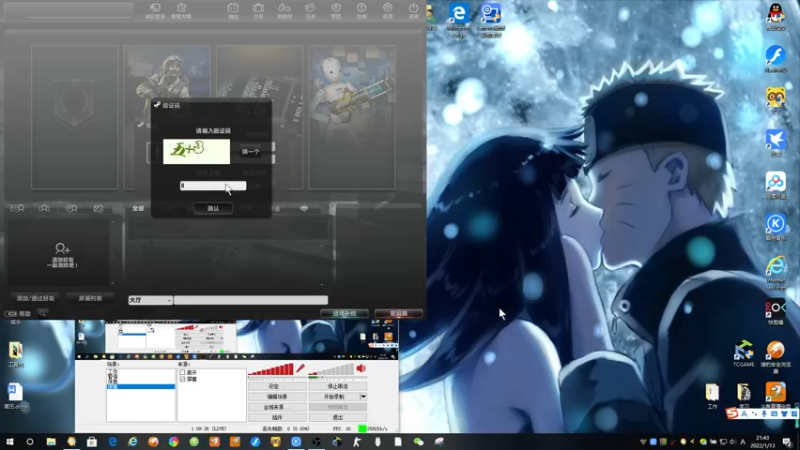Open the TCGAME desktop shortcut
This screenshot has height=450, width=800.
[x=743, y=354]
